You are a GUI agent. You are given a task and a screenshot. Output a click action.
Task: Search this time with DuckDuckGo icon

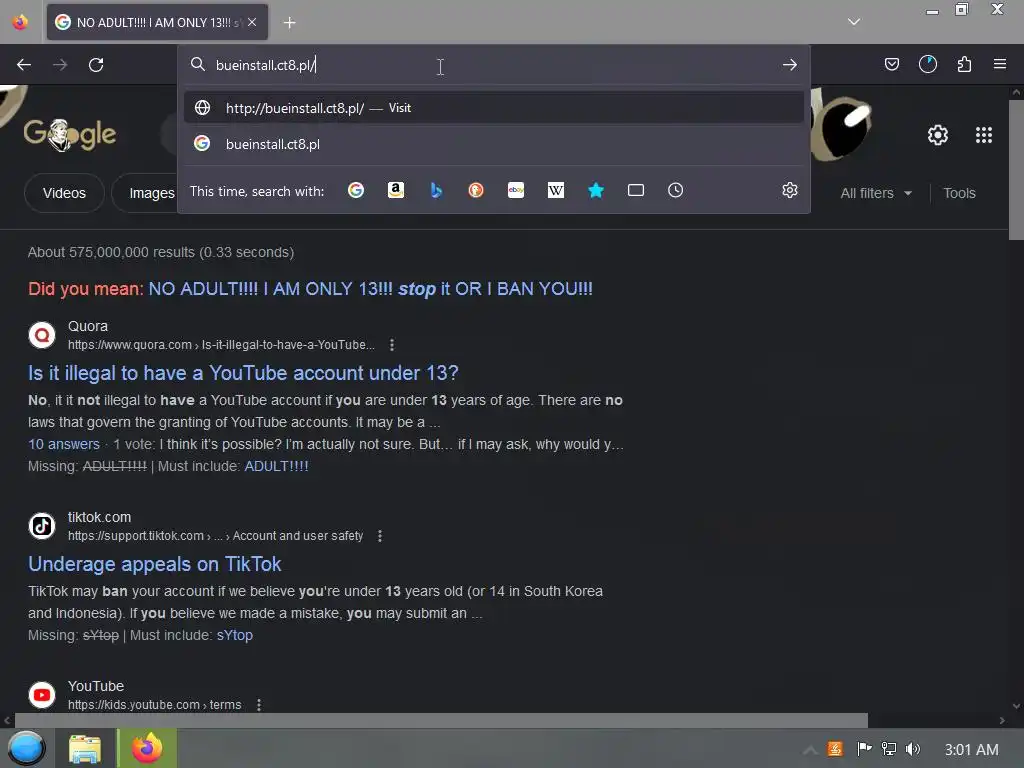476,190
